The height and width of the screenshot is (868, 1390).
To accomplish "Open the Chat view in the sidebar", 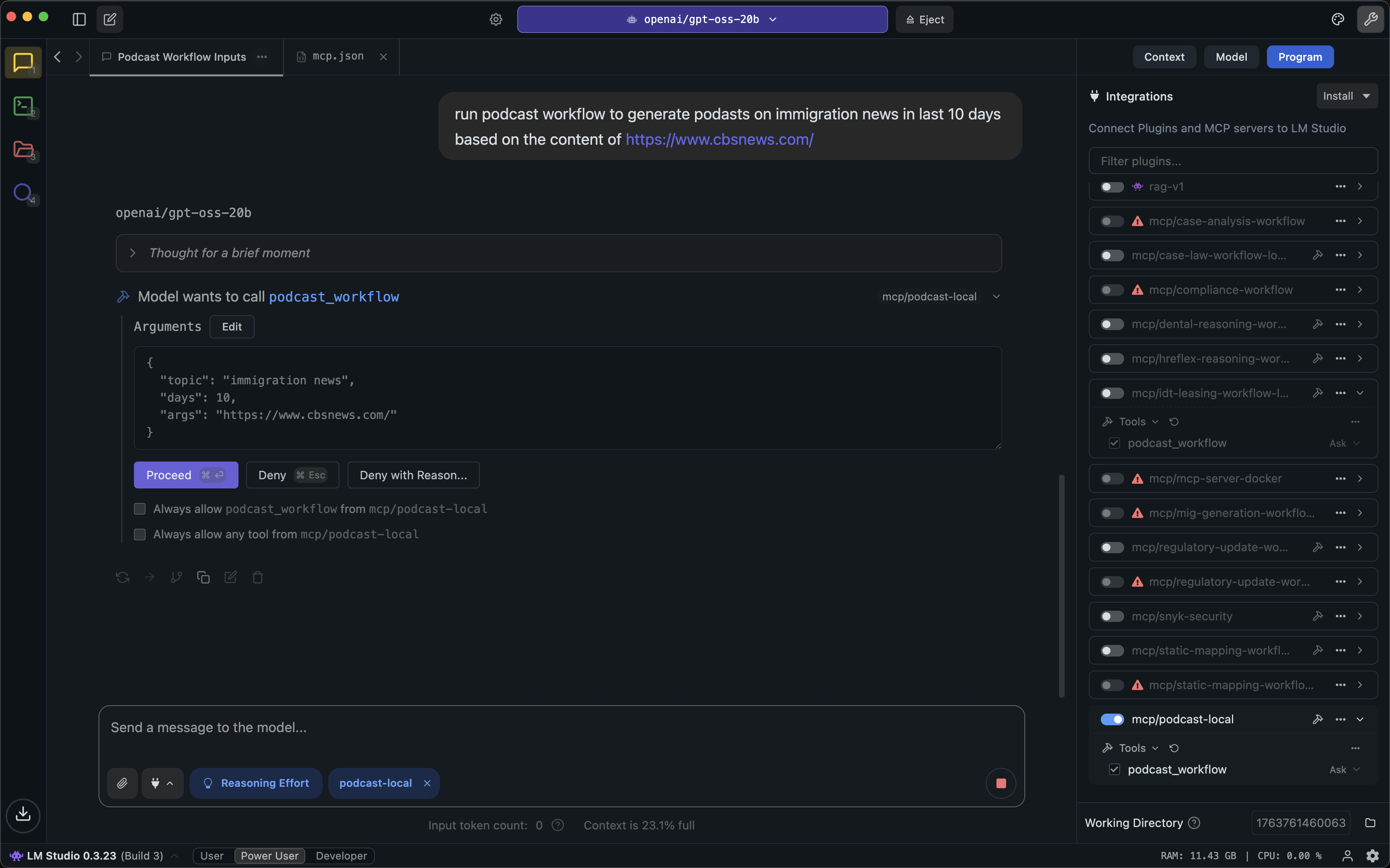I will pos(23,62).
